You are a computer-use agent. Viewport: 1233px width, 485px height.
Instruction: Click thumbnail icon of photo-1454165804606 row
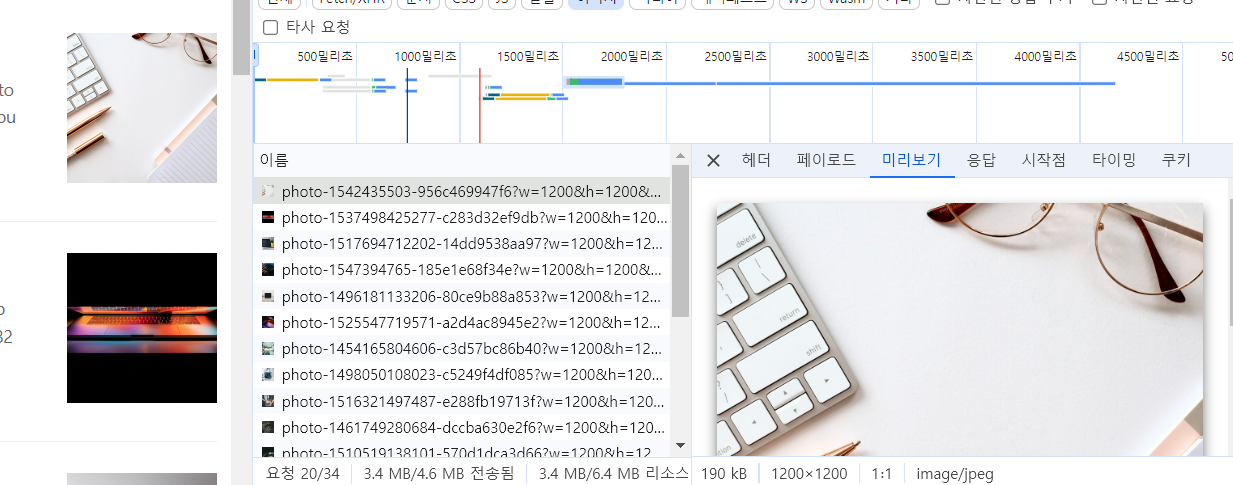click(x=268, y=348)
